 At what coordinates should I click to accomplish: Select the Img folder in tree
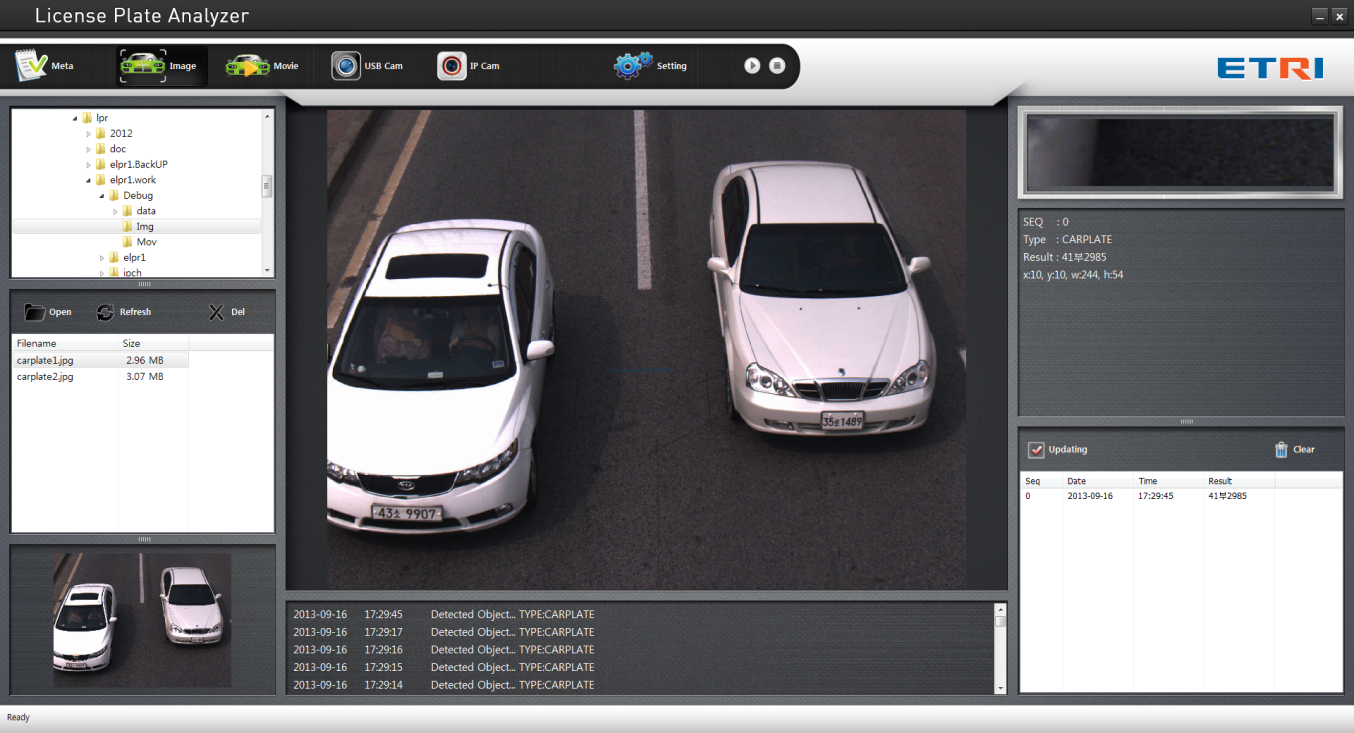(144, 227)
